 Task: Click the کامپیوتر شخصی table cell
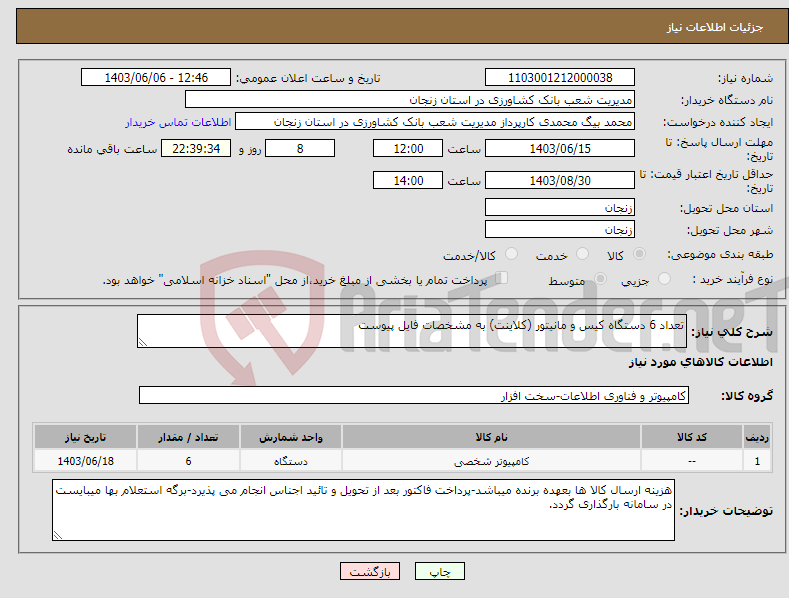pyautogui.click(x=491, y=461)
